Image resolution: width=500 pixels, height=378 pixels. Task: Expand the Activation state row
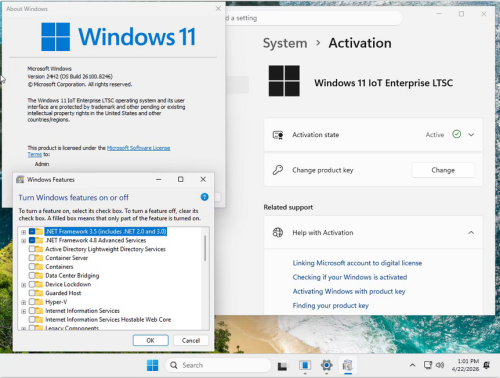(471, 135)
